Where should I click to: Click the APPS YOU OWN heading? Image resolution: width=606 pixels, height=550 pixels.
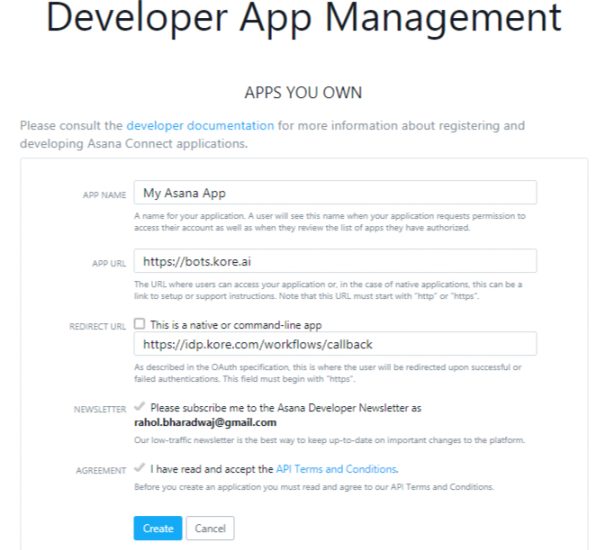(x=303, y=93)
